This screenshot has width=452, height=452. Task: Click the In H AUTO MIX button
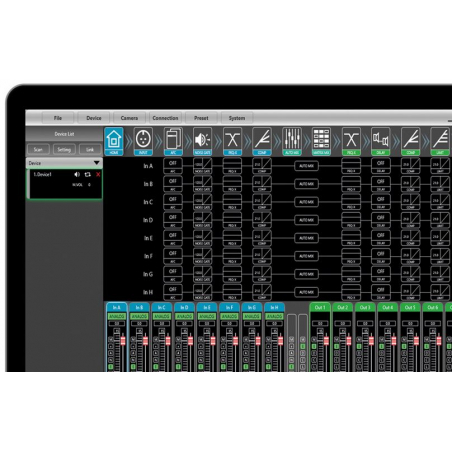[x=306, y=292]
